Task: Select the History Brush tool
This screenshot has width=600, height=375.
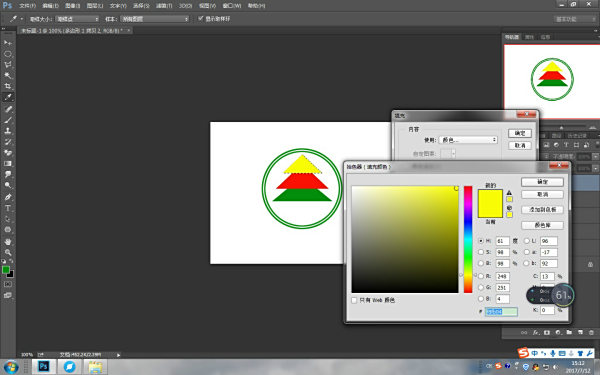Action: coord(8,142)
